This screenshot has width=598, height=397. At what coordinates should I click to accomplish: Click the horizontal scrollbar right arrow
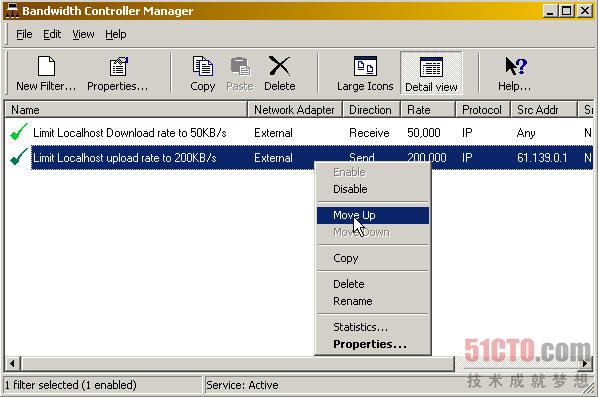pos(585,363)
